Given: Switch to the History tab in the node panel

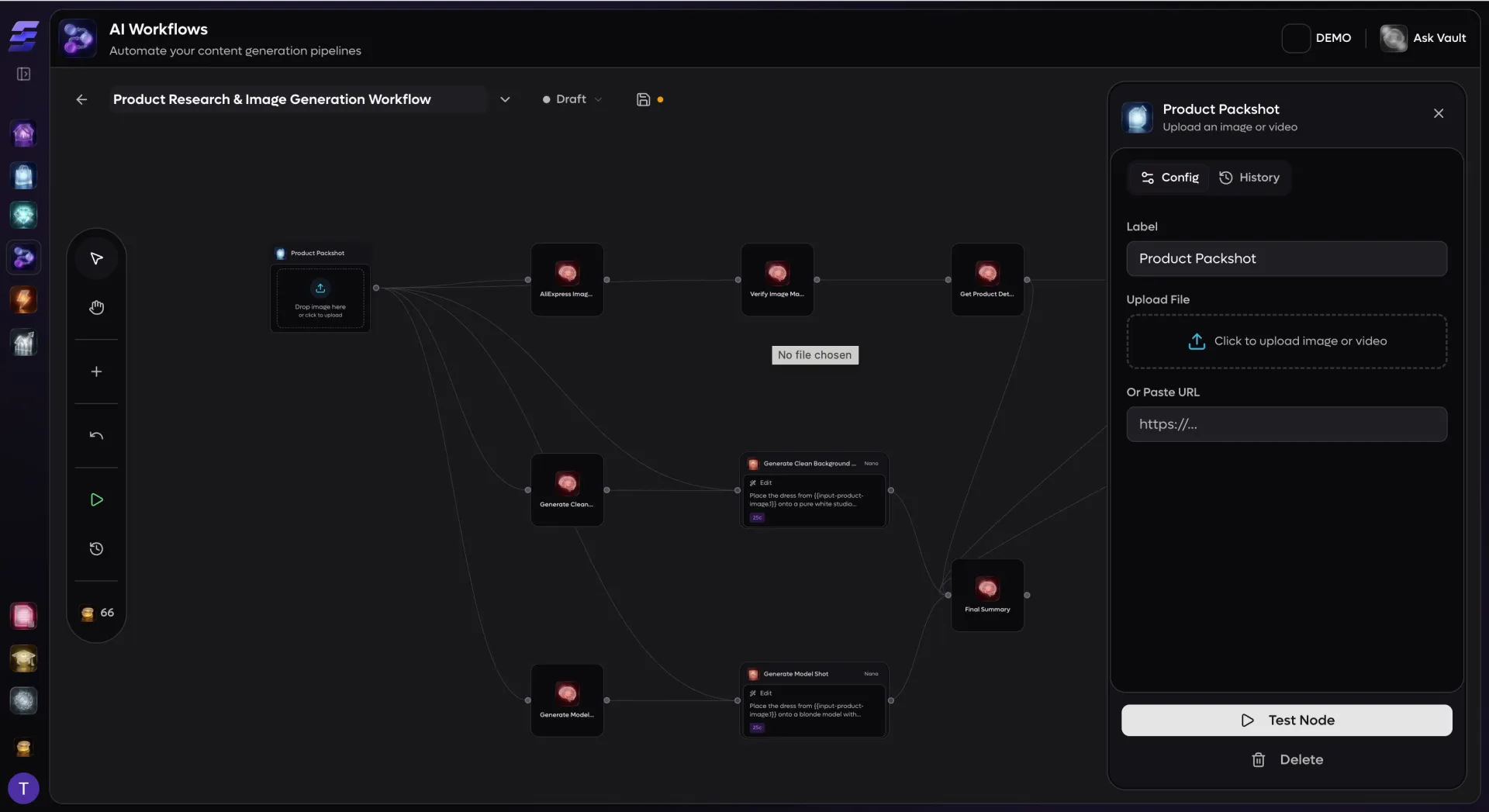Looking at the screenshot, I should (x=1249, y=177).
